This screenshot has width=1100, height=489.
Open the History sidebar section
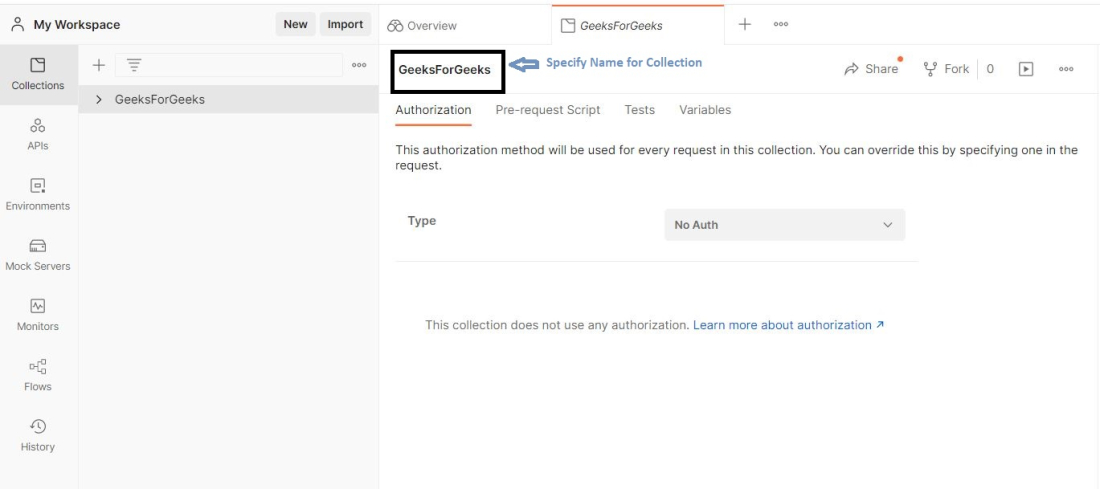[x=38, y=436]
